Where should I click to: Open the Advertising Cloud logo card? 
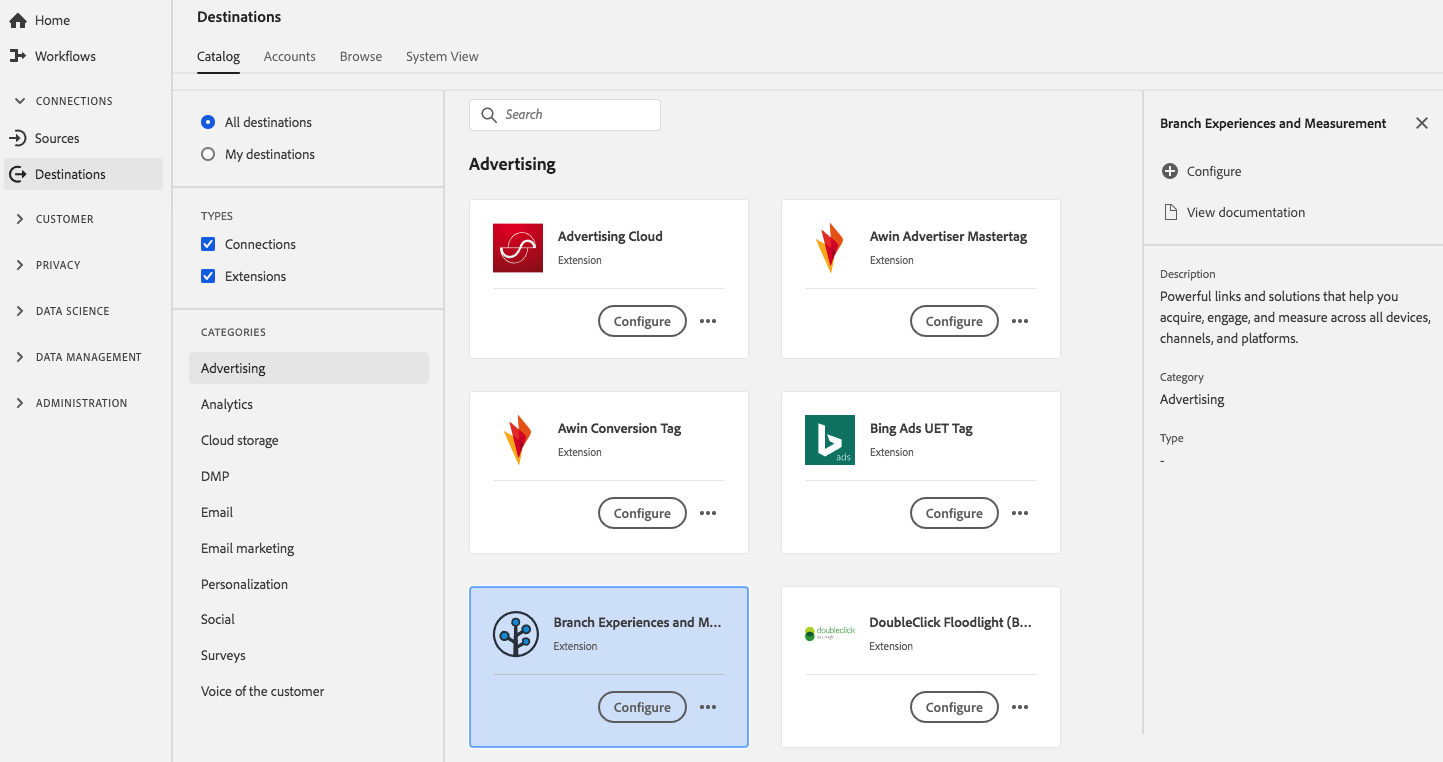[518, 248]
